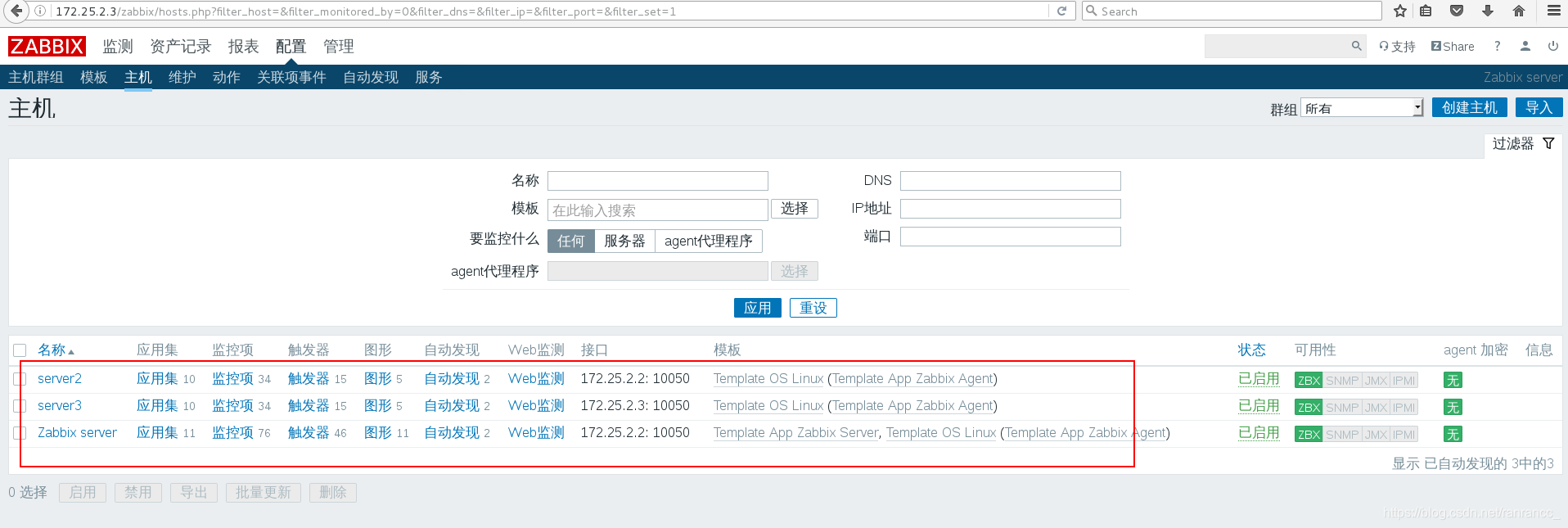
Task: Tick the checkbox for Zabbix server
Action: pyautogui.click(x=20, y=433)
